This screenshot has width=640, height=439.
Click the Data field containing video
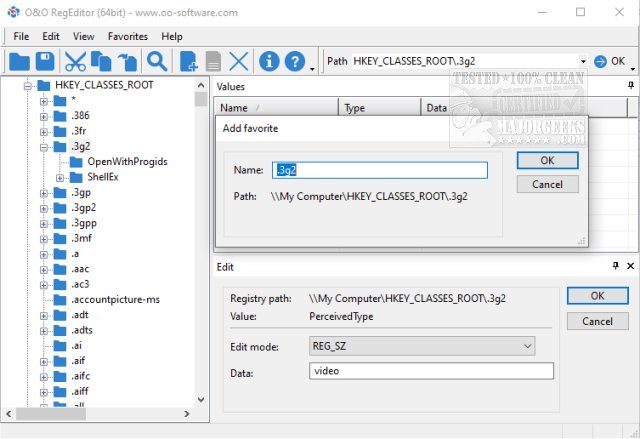tap(431, 371)
